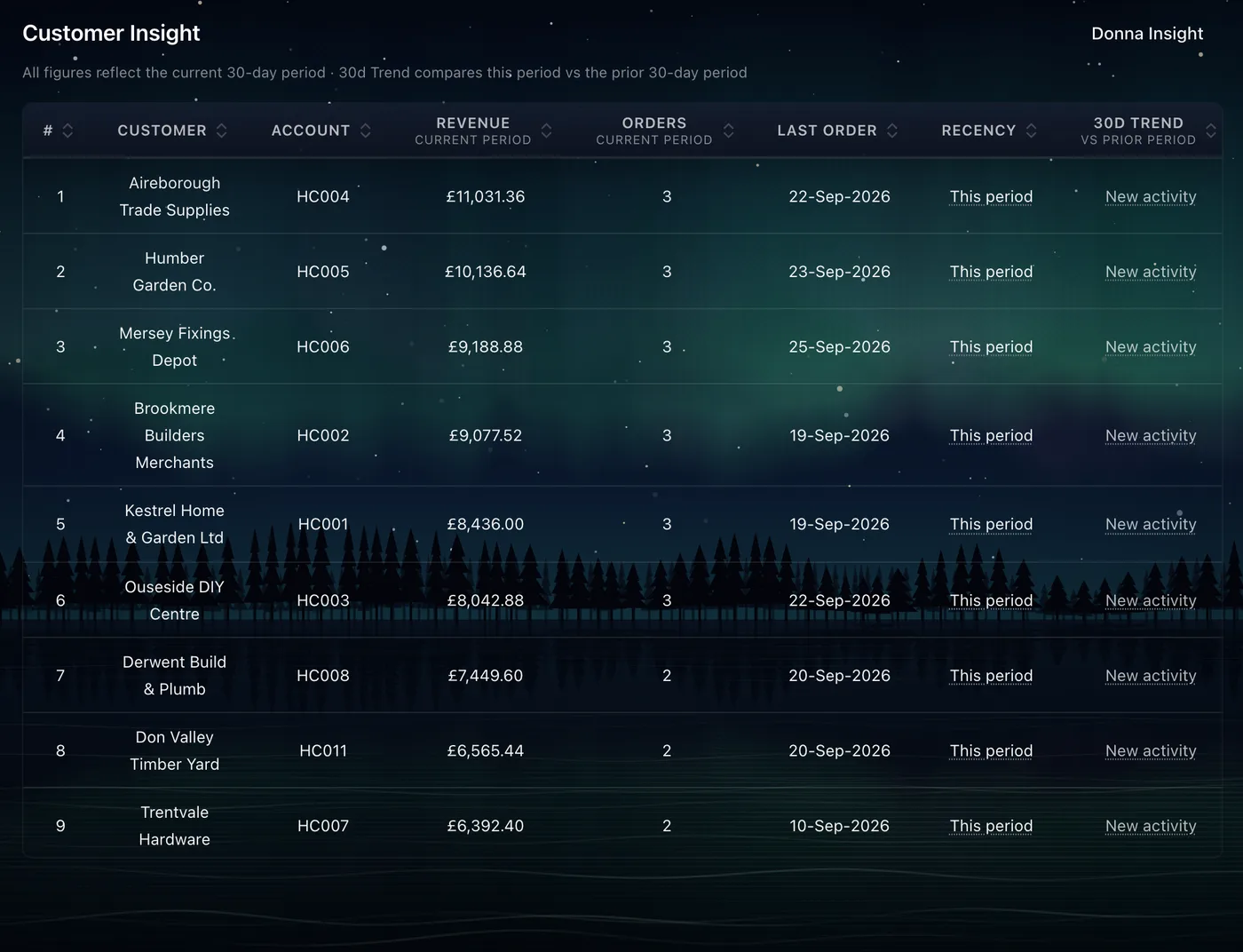
Task: Click the Customer column sort arrows
Action: pos(221,131)
